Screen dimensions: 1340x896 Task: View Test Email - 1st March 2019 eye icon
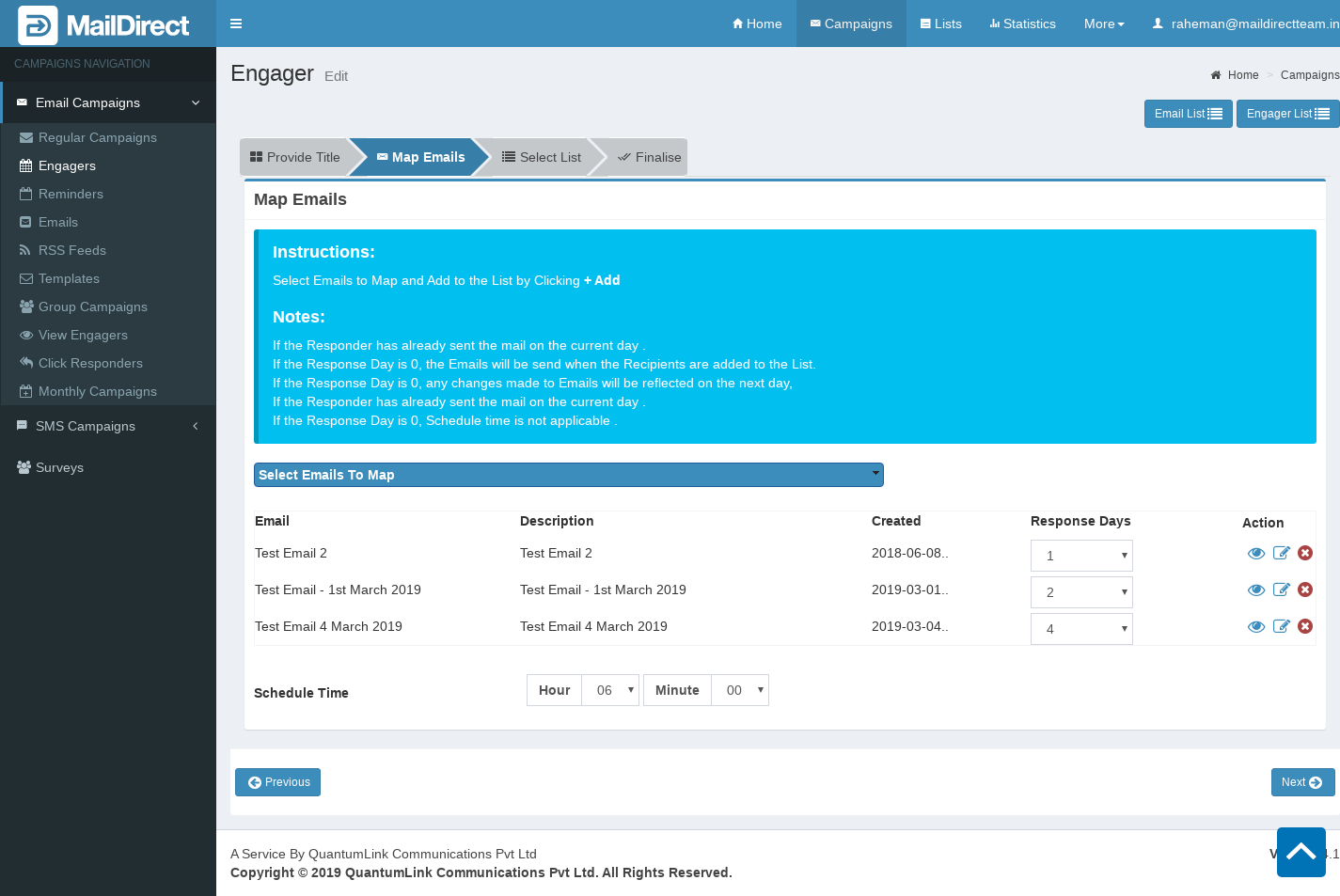tap(1255, 589)
